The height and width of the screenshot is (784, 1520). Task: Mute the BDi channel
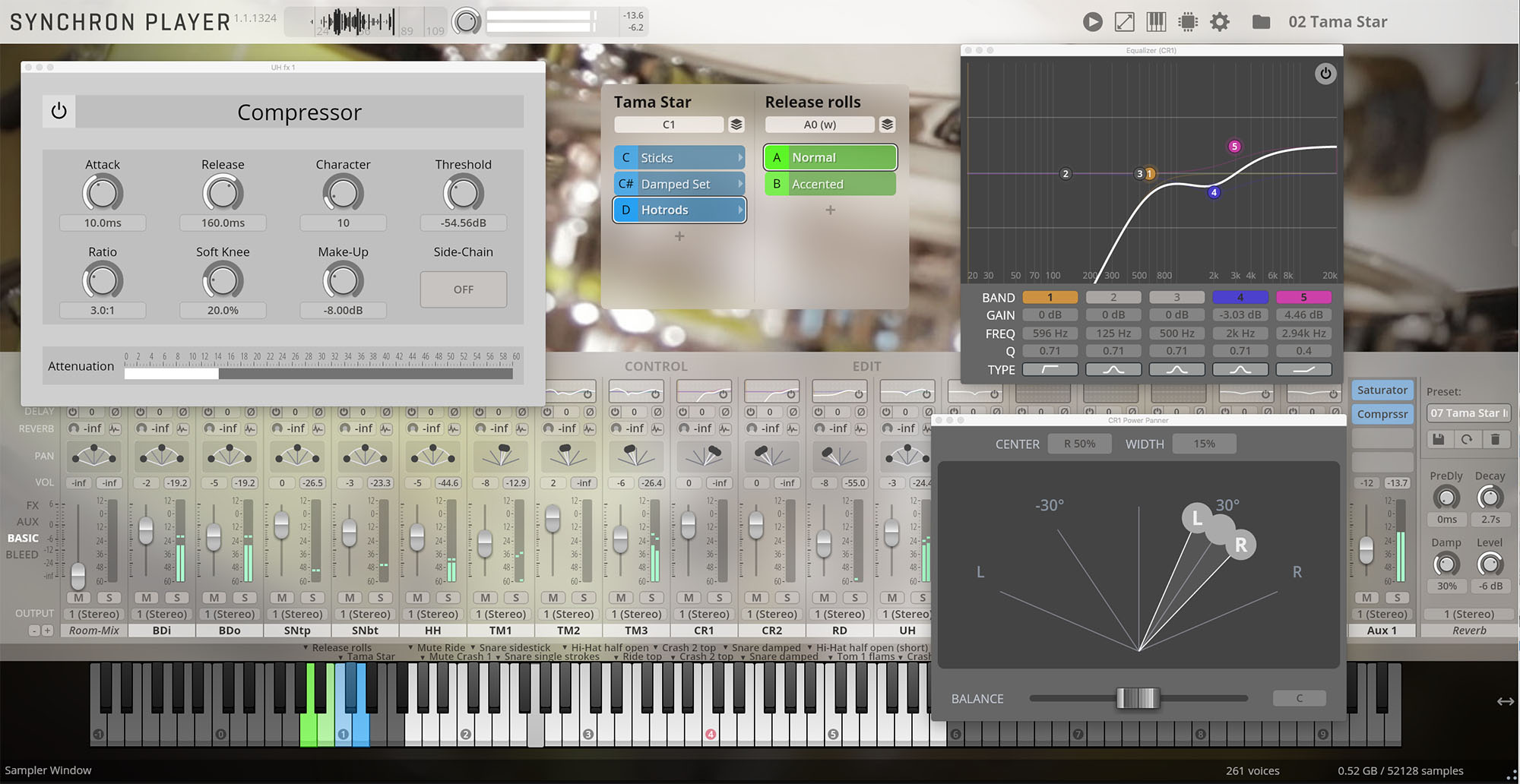[147, 598]
